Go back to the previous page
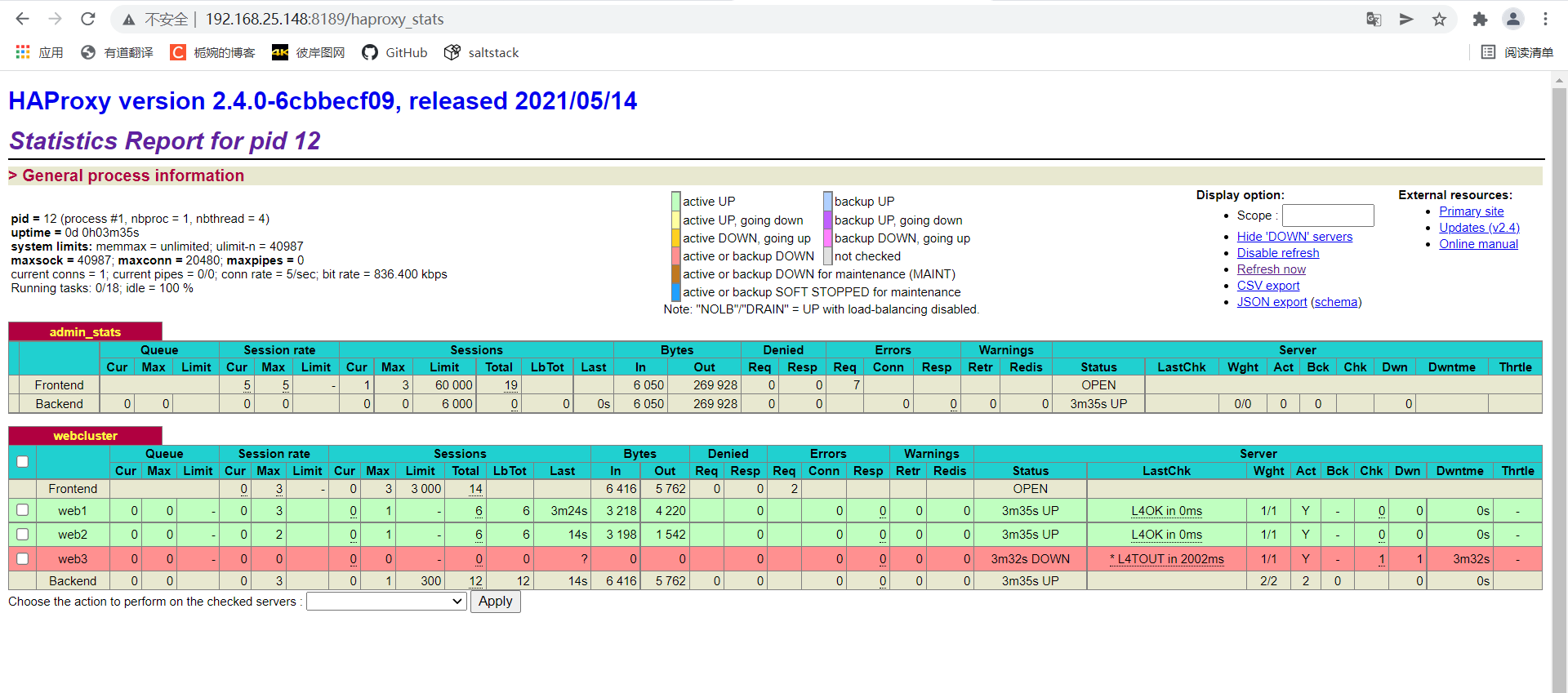The height and width of the screenshot is (693, 1568). click(x=22, y=19)
